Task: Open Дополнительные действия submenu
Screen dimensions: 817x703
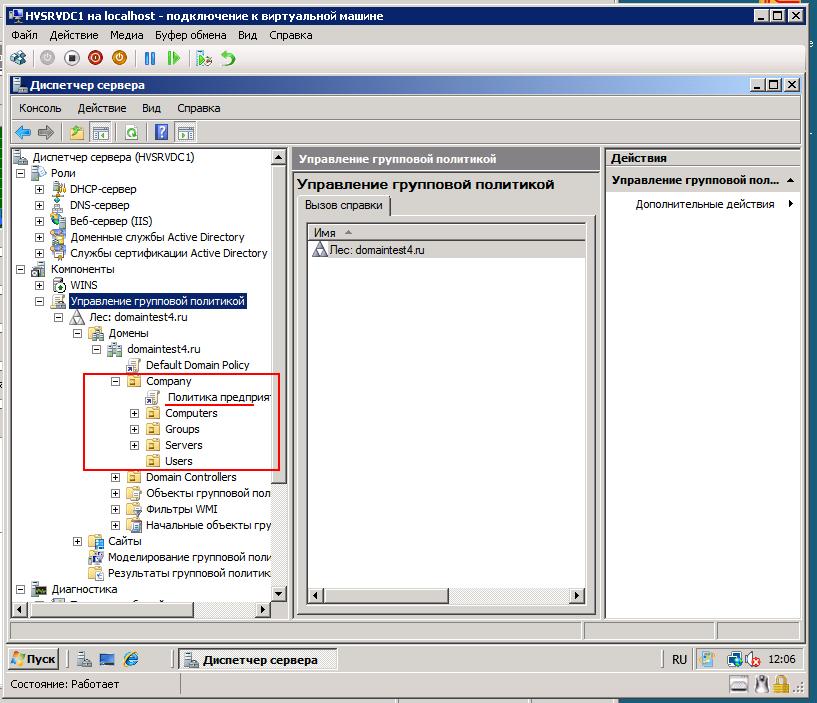Action: (704, 204)
